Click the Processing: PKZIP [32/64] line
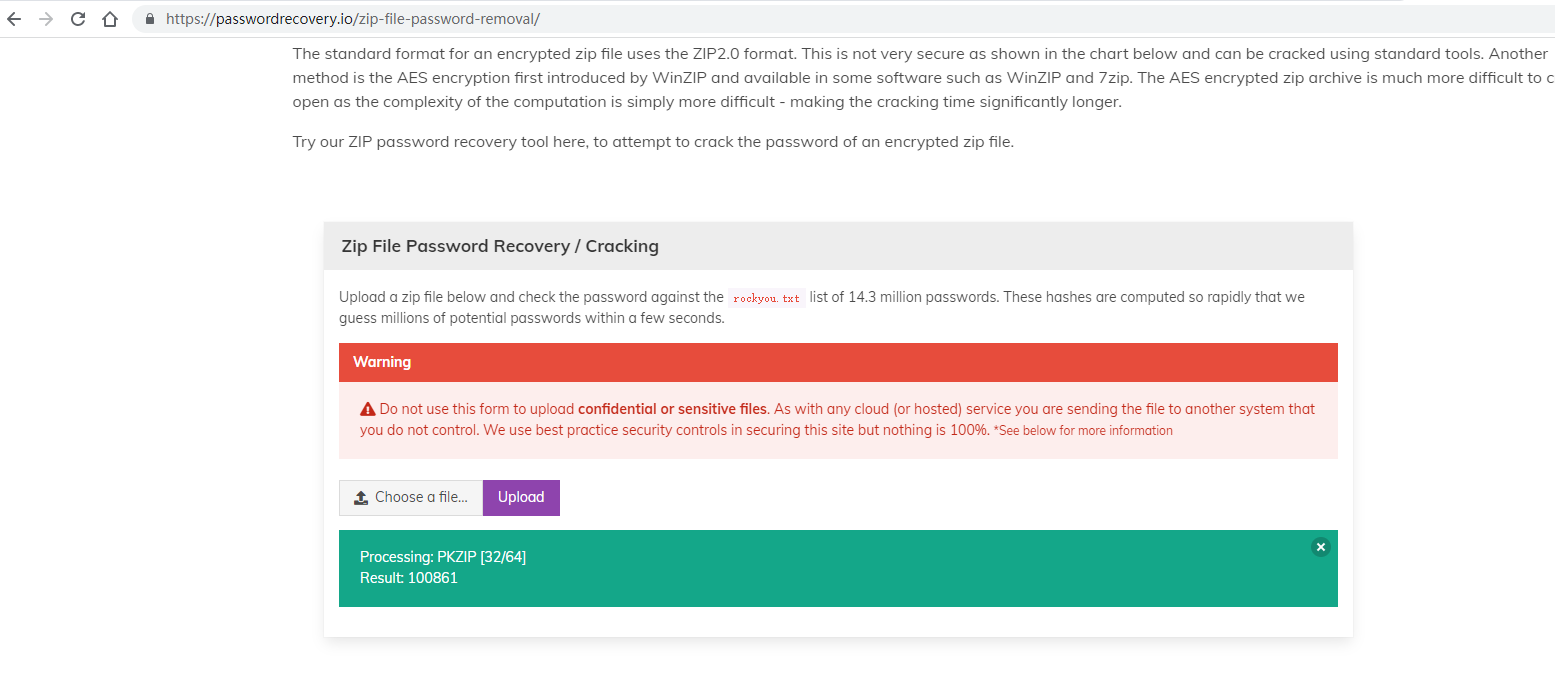Image resolution: width=1555 pixels, height=693 pixels. tap(443, 557)
